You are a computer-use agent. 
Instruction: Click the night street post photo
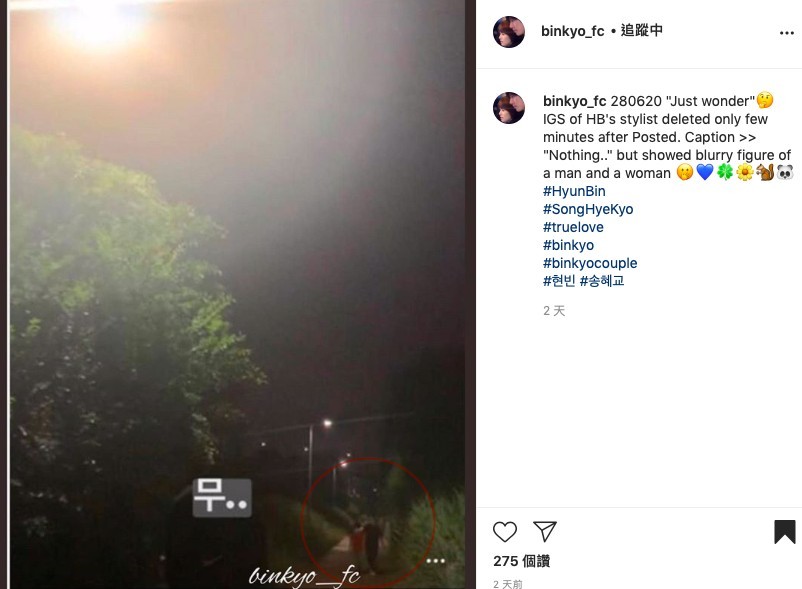coord(237,294)
